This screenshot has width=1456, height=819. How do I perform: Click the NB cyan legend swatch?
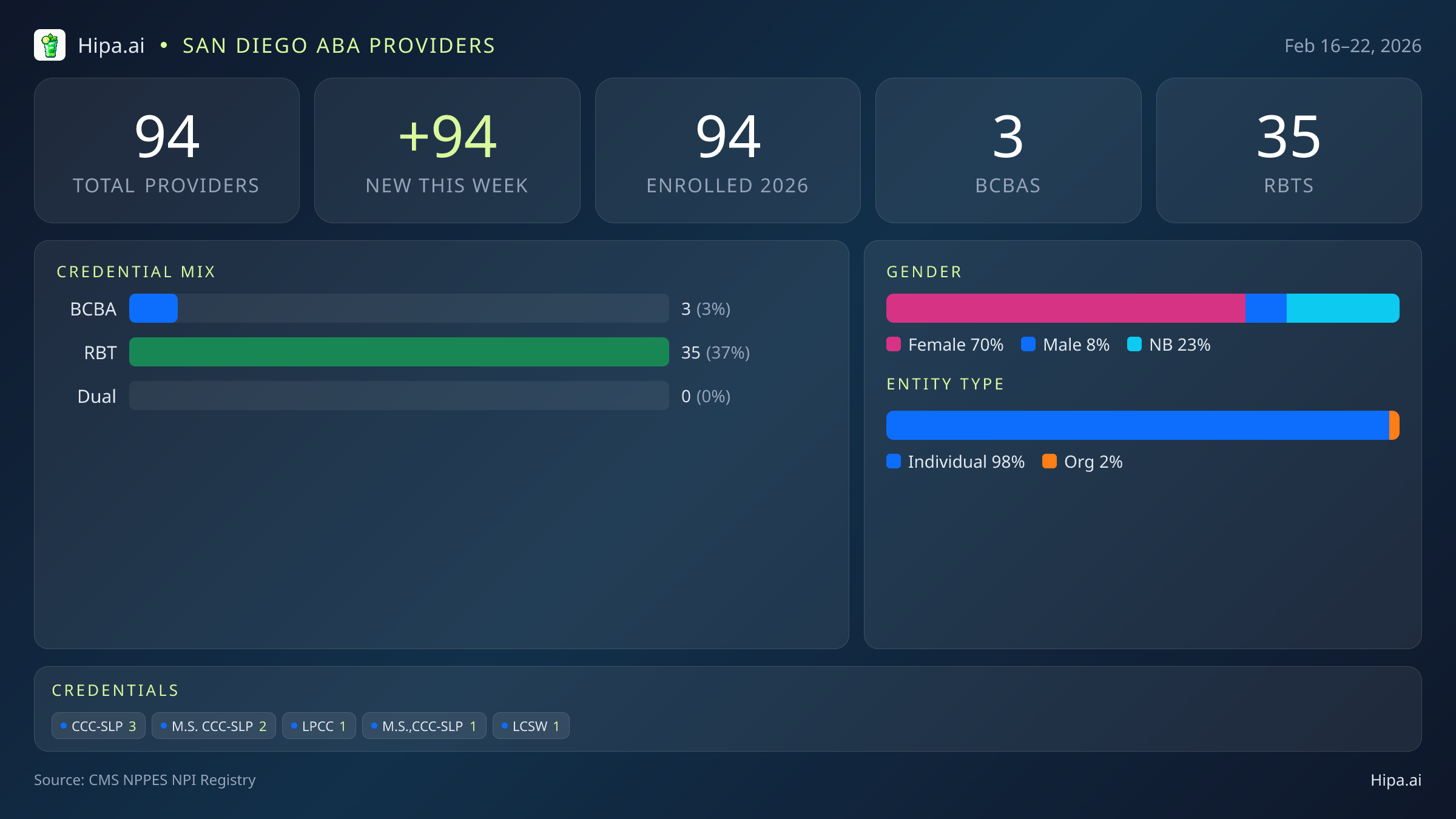coord(1134,345)
